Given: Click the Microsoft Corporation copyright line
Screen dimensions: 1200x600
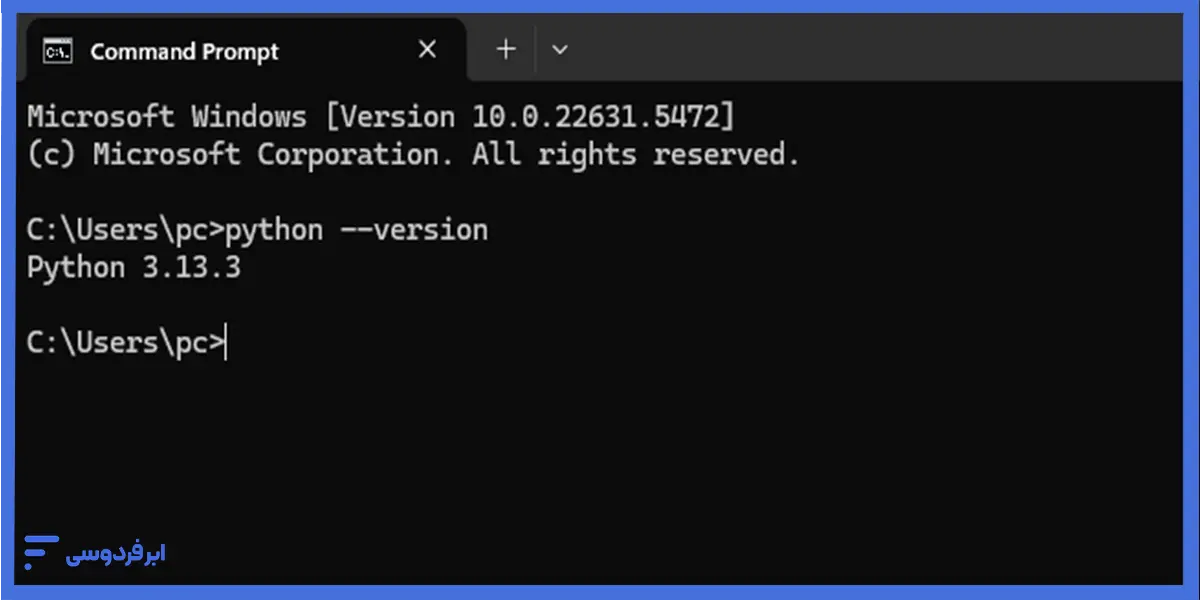Looking at the screenshot, I should click(413, 155).
